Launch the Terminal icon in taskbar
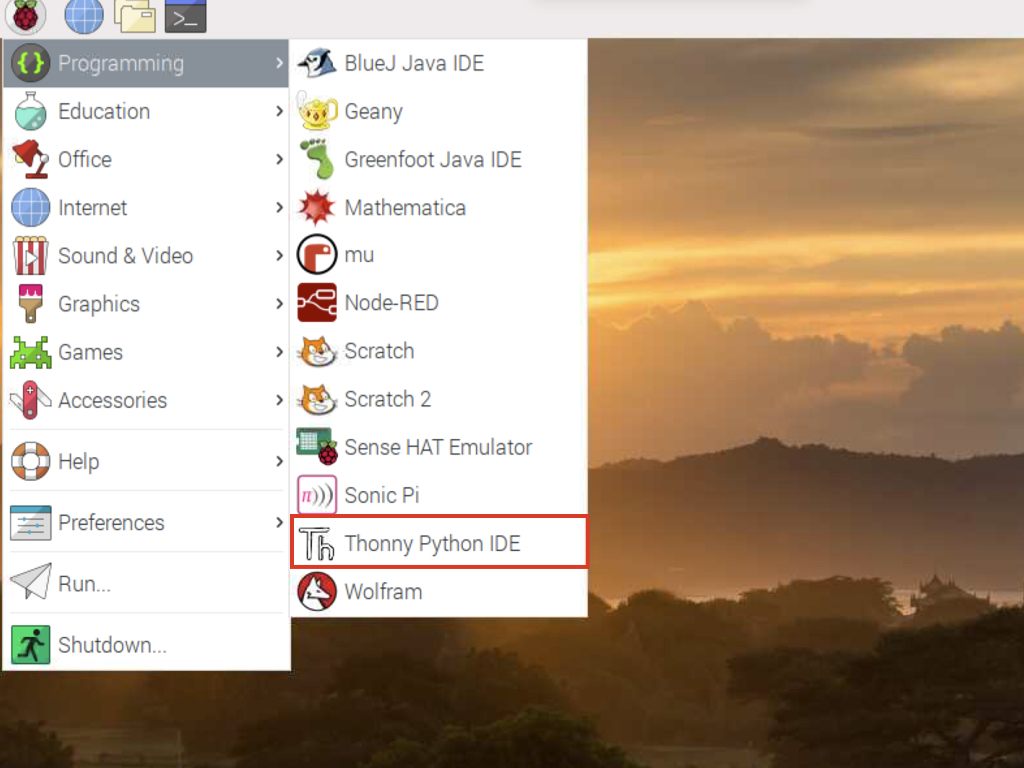Screen dimensions: 1024x768 pos(185,16)
